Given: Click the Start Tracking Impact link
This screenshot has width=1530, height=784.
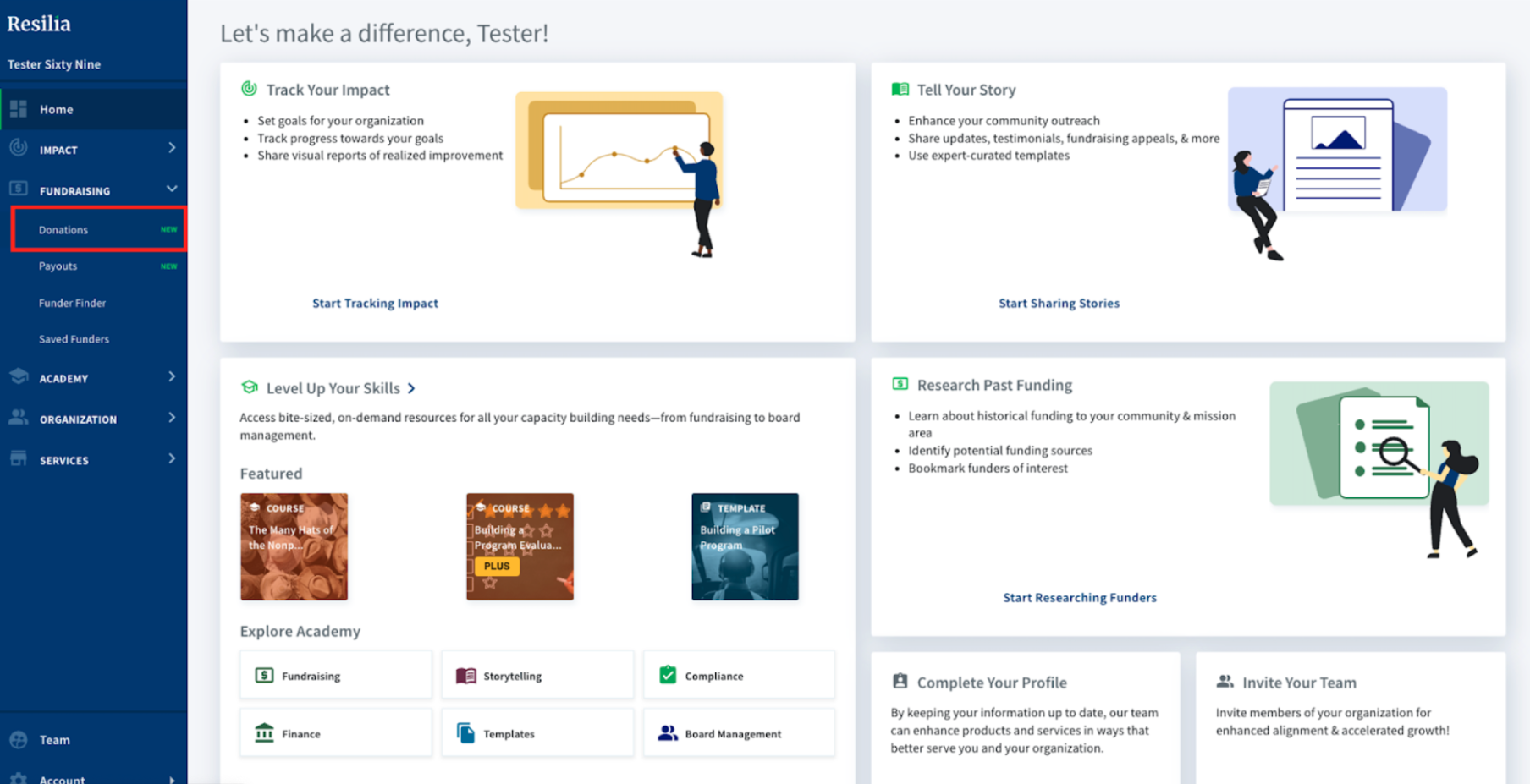Looking at the screenshot, I should (x=375, y=303).
